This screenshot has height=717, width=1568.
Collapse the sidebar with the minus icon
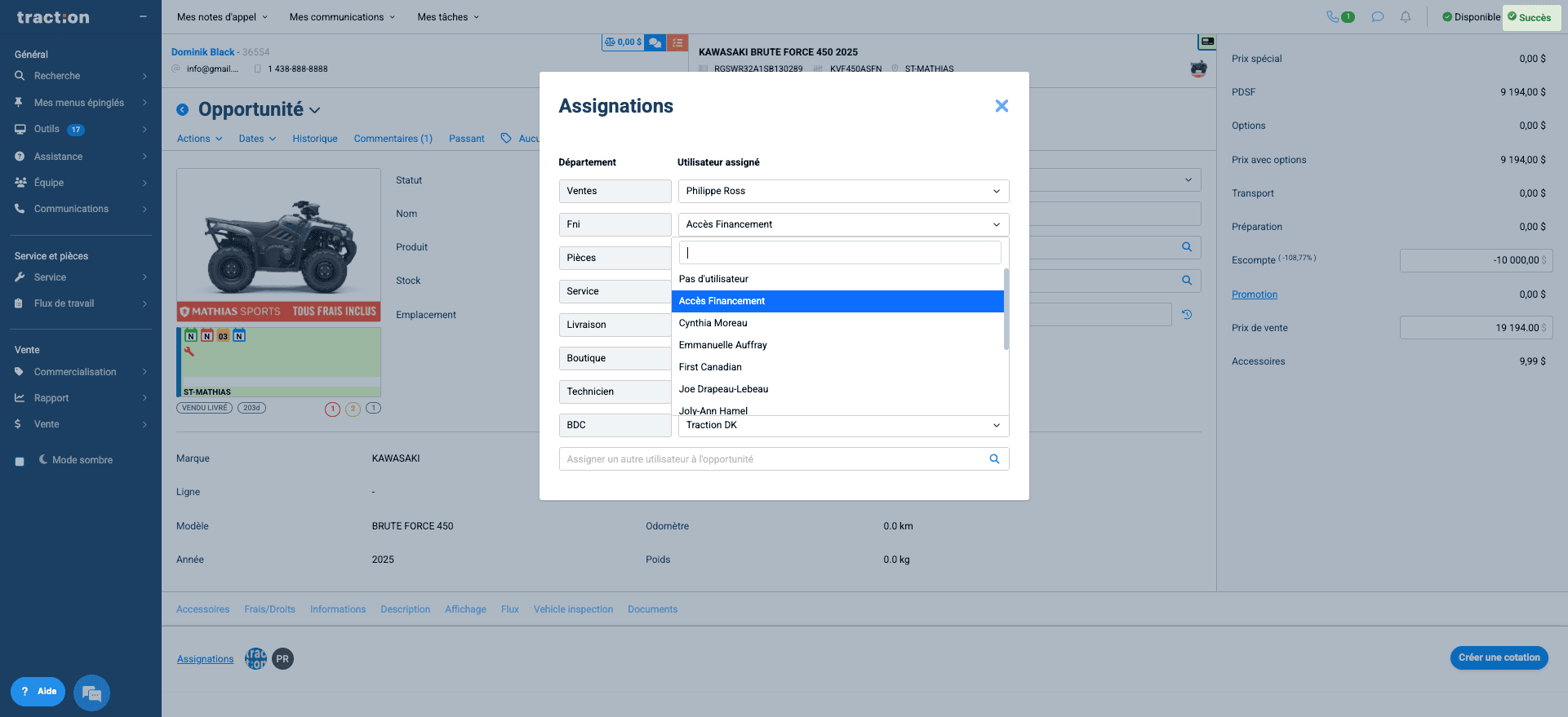pyautogui.click(x=143, y=16)
